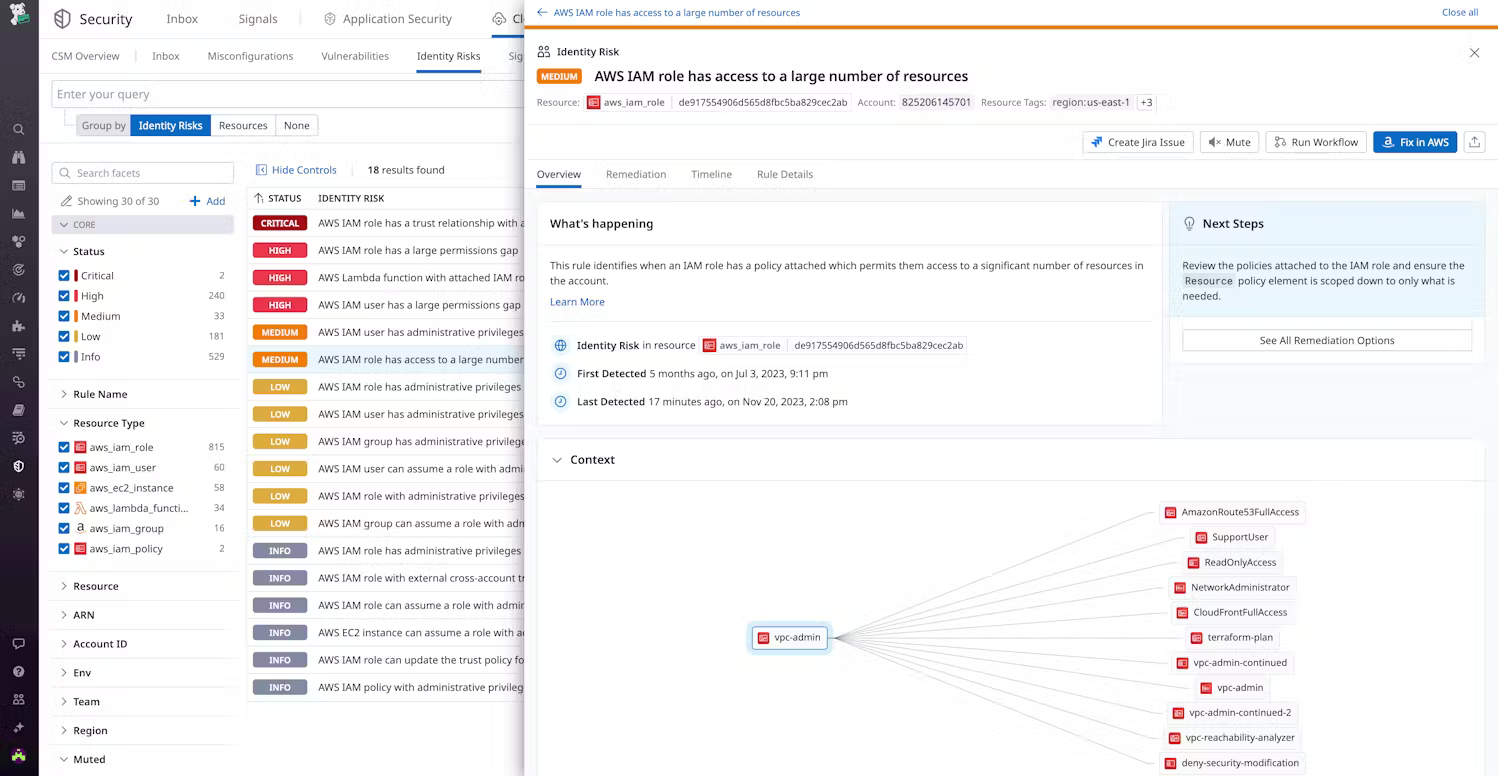Image resolution: width=1498 pixels, height=776 pixels.
Task: Open the team members icon in sidebar
Action: point(18,700)
